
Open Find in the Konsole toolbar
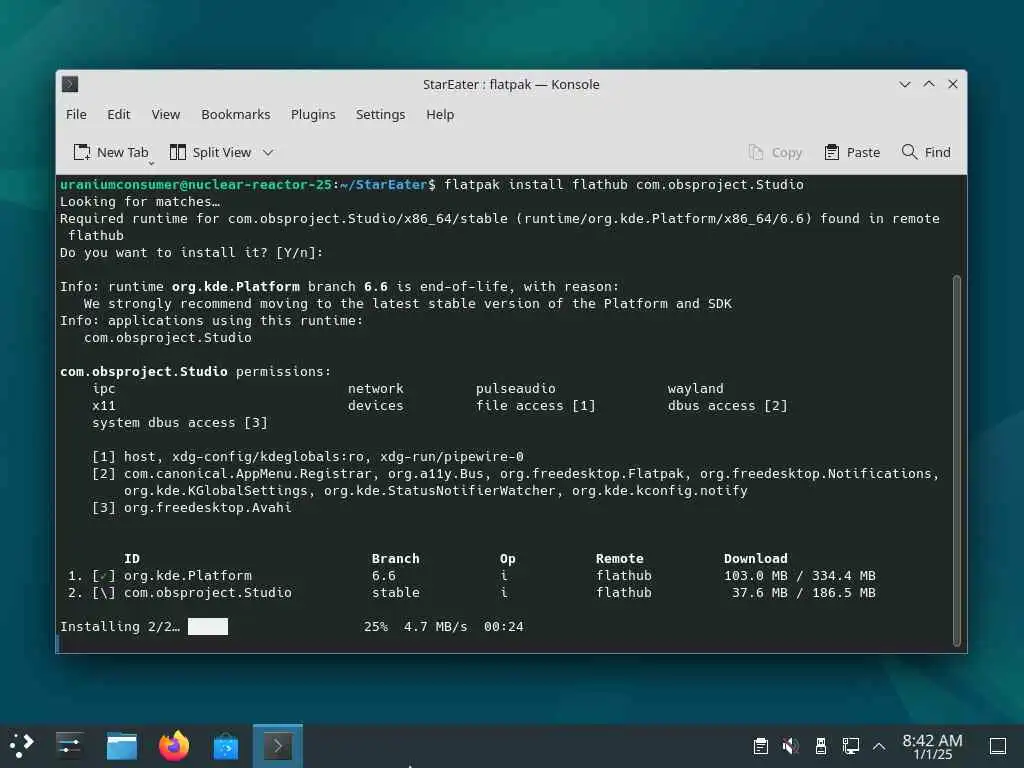926,152
